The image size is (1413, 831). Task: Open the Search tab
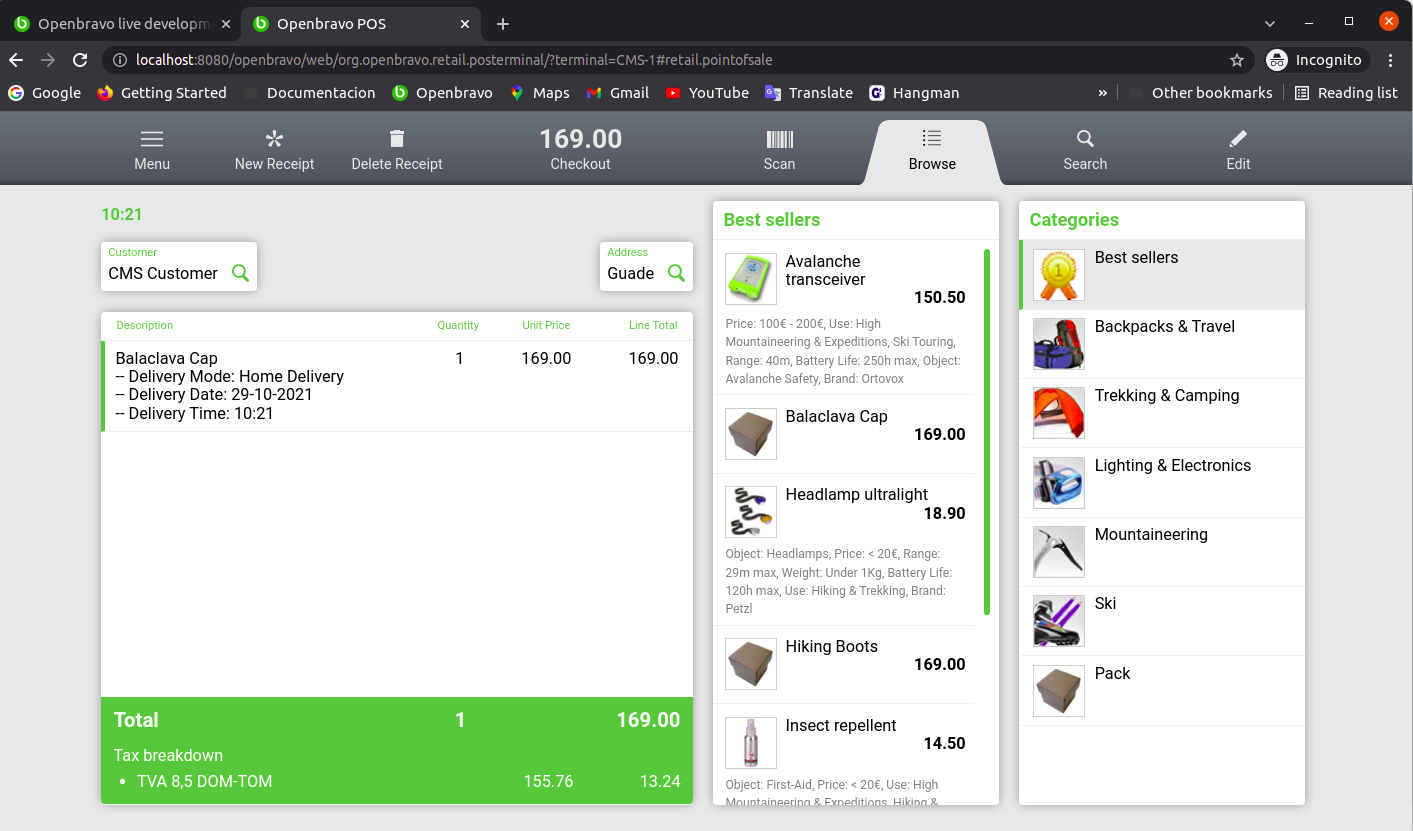point(1085,150)
